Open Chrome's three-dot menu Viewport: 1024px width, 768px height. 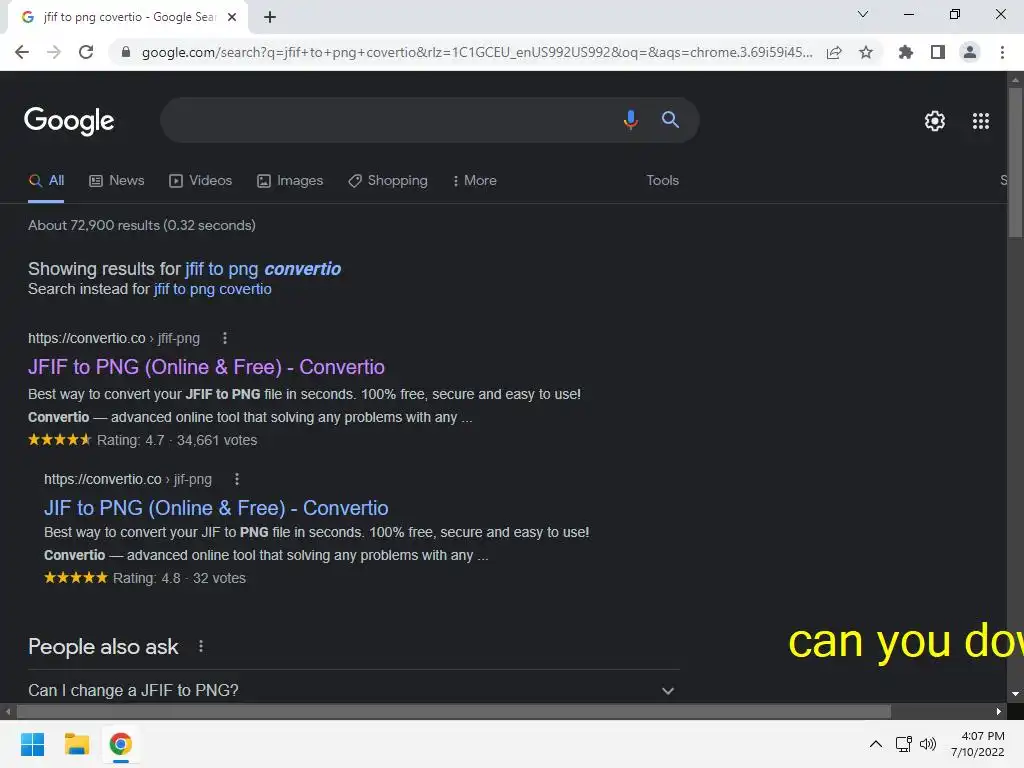[x=1002, y=52]
